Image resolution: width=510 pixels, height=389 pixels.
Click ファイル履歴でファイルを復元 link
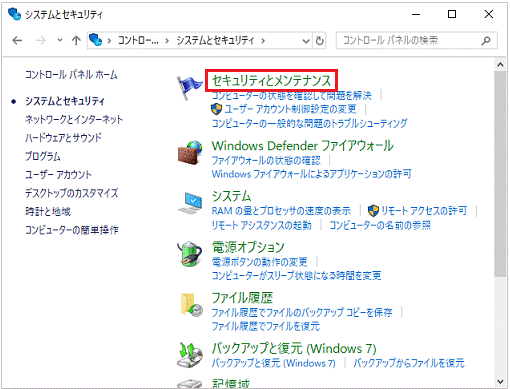pyautogui.click(x=266, y=326)
